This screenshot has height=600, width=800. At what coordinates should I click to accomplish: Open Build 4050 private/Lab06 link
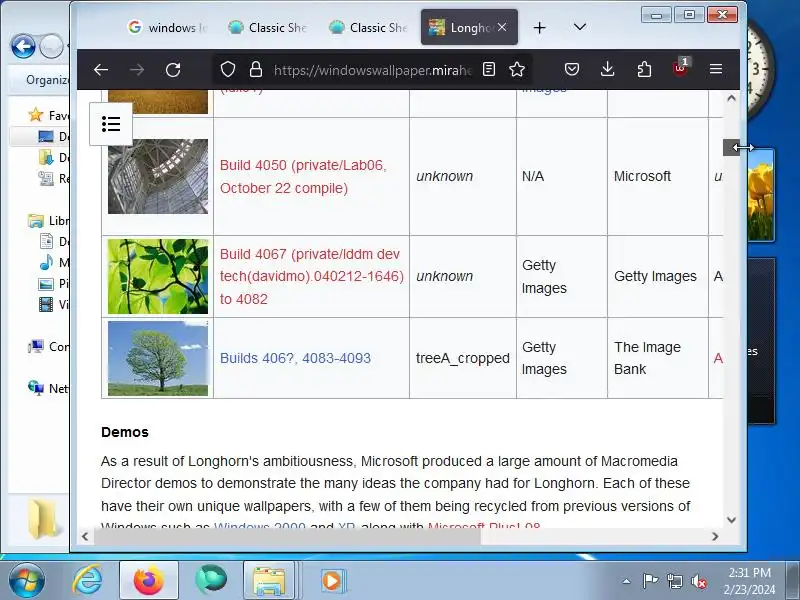pos(303,177)
